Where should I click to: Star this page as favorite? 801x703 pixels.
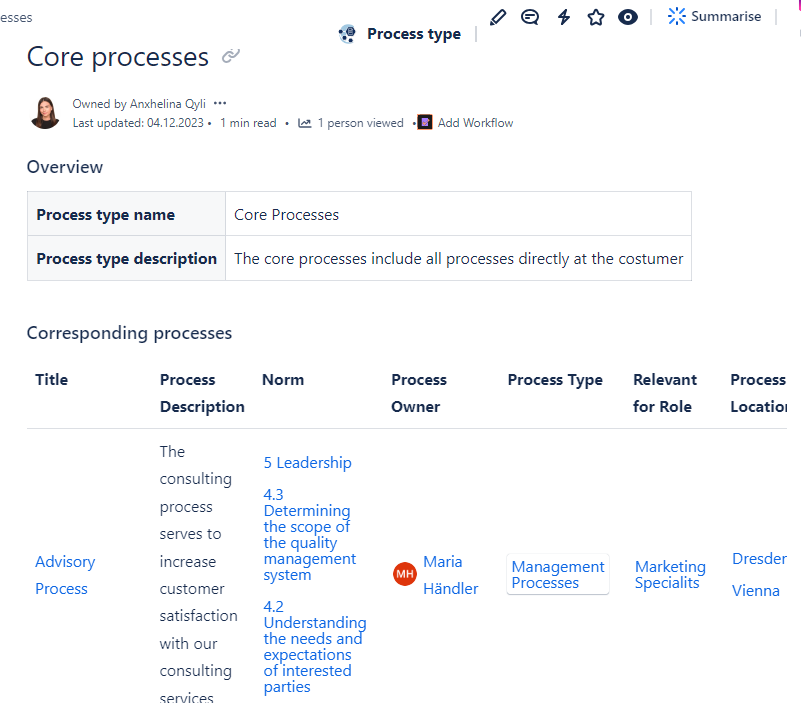pyautogui.click(x=596, y=17)
